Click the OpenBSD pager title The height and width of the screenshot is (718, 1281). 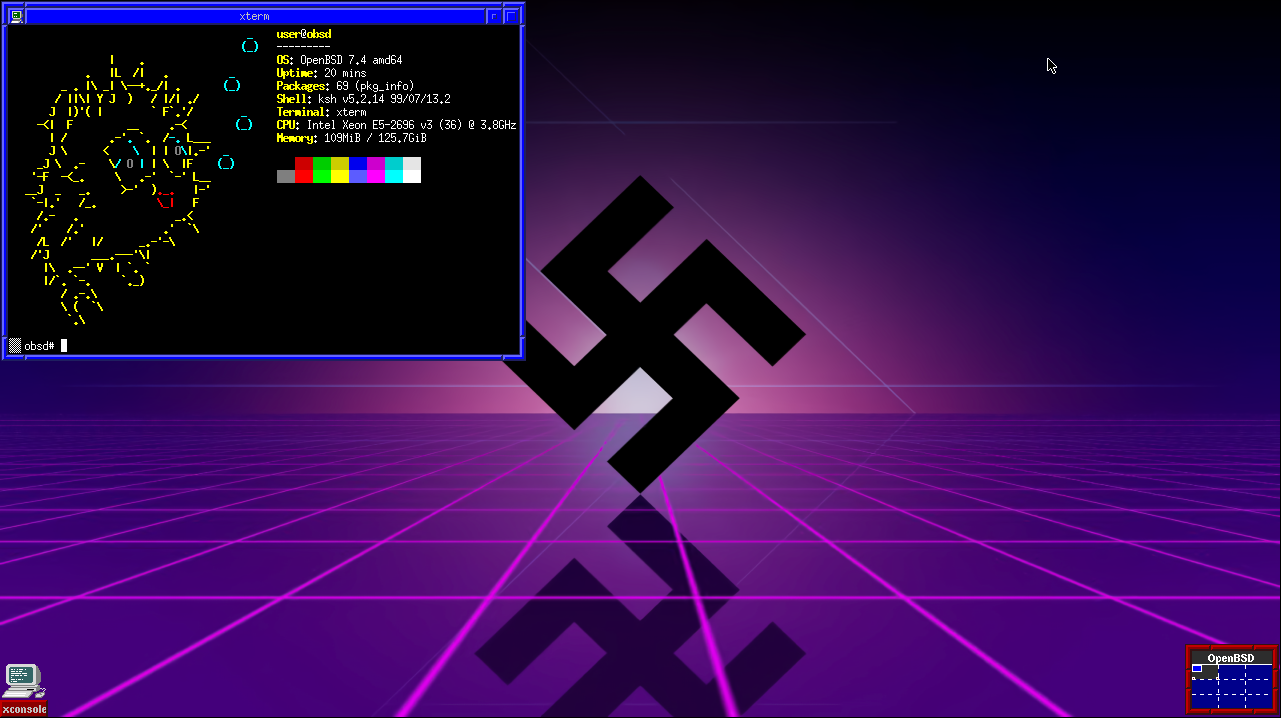click(x=1231, y=658)
